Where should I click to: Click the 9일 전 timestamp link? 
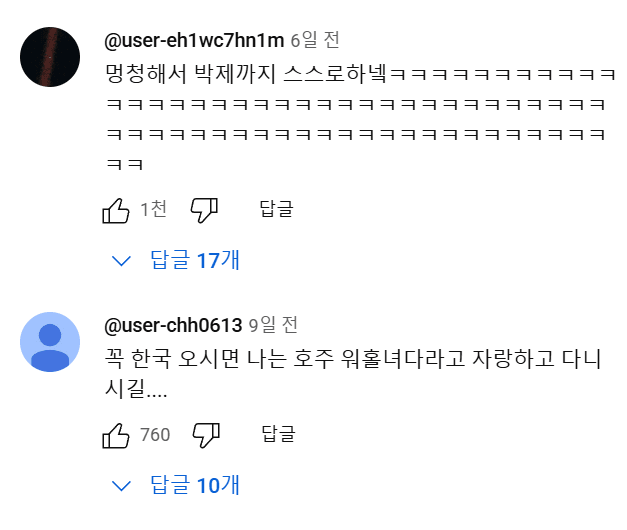click(x=273, y=325)
